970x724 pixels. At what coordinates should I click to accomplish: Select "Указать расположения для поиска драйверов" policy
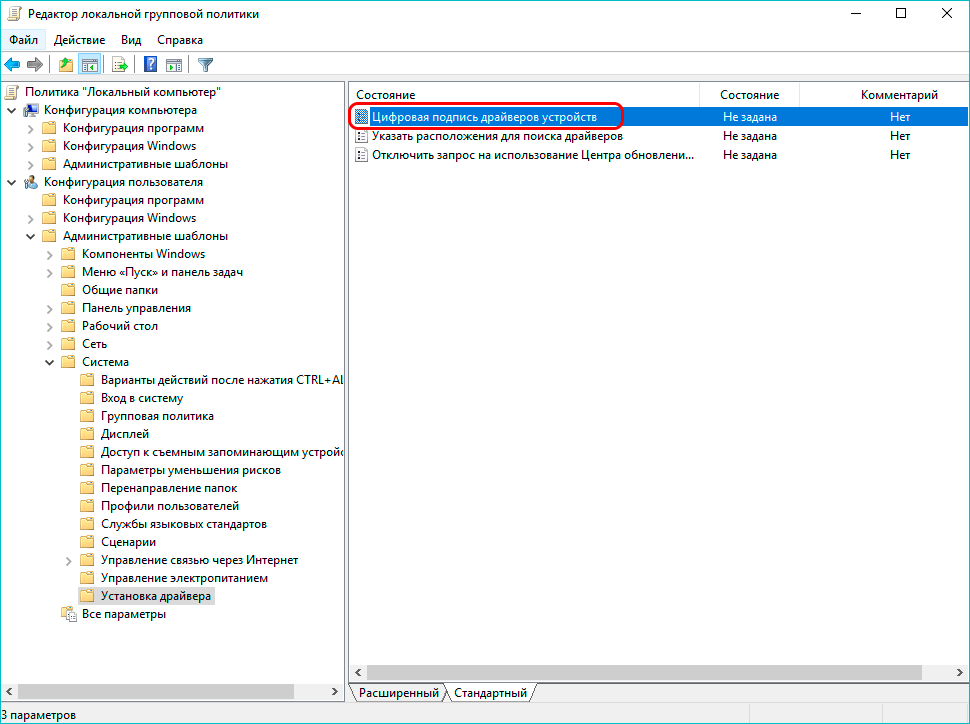pos(497,136)
